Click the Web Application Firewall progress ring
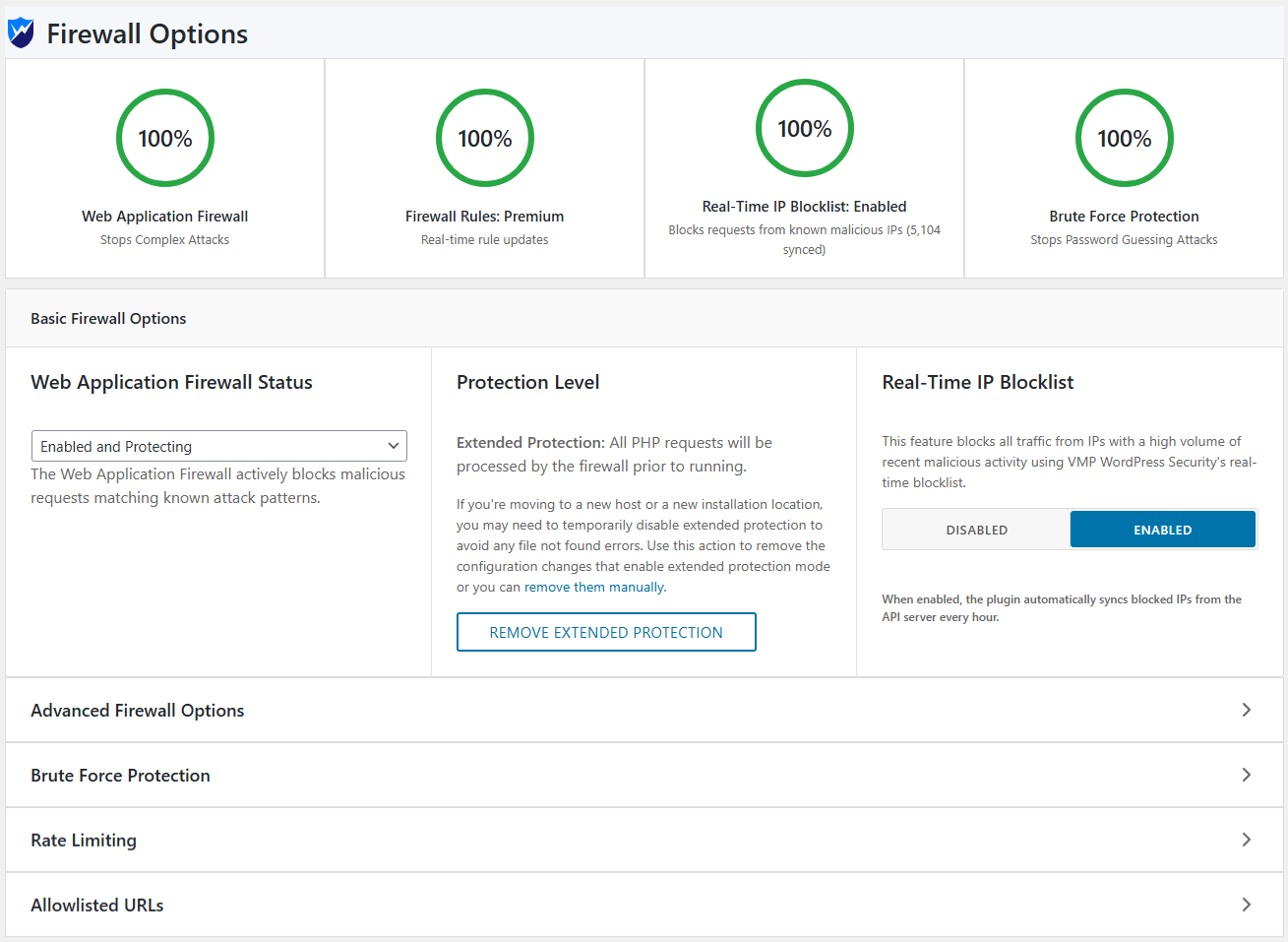The image size is (1288, 942). click(x=164, y=138)
